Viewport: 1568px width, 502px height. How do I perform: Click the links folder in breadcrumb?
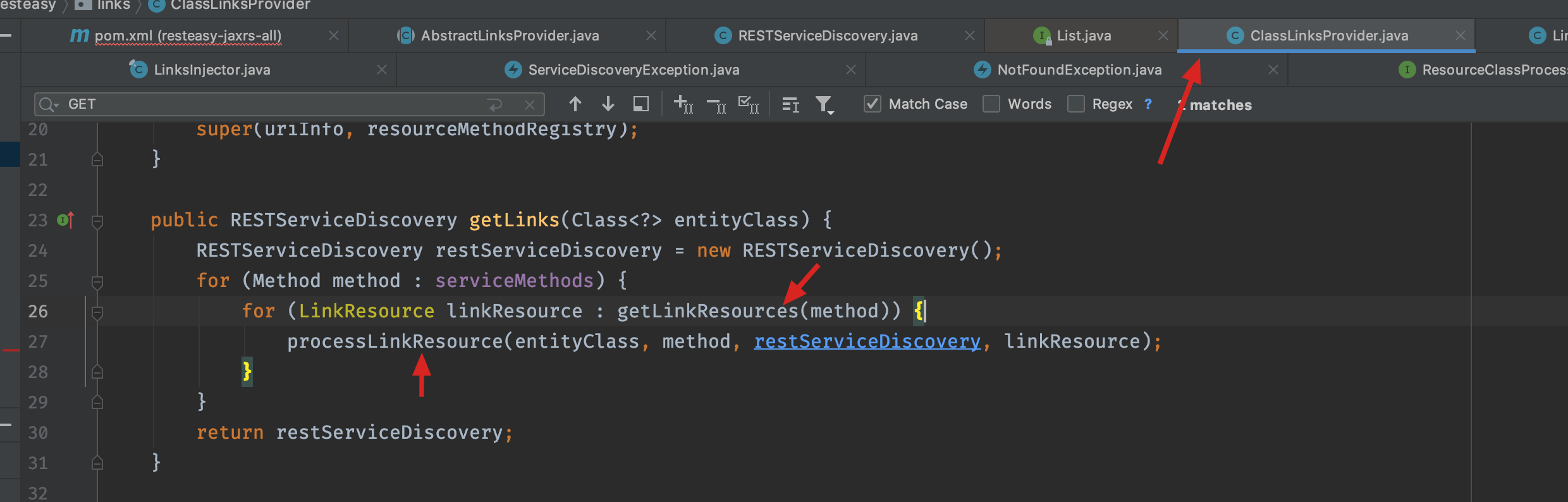tap(103, 5)
